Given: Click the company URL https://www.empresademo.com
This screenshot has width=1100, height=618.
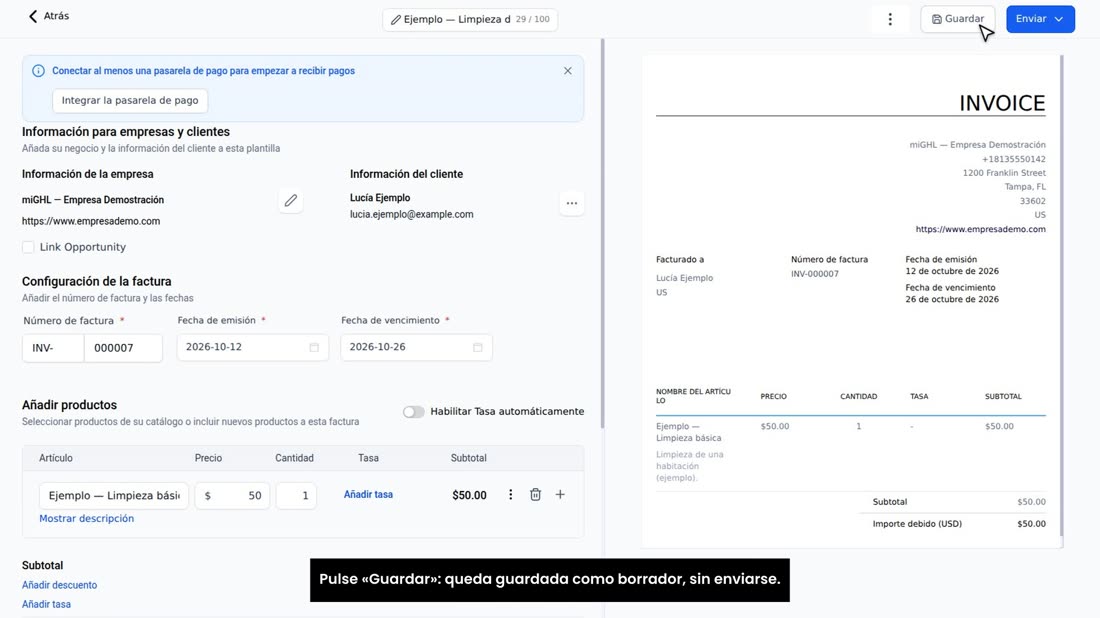Looking at the screenshot, I should [x=90, y=221].
